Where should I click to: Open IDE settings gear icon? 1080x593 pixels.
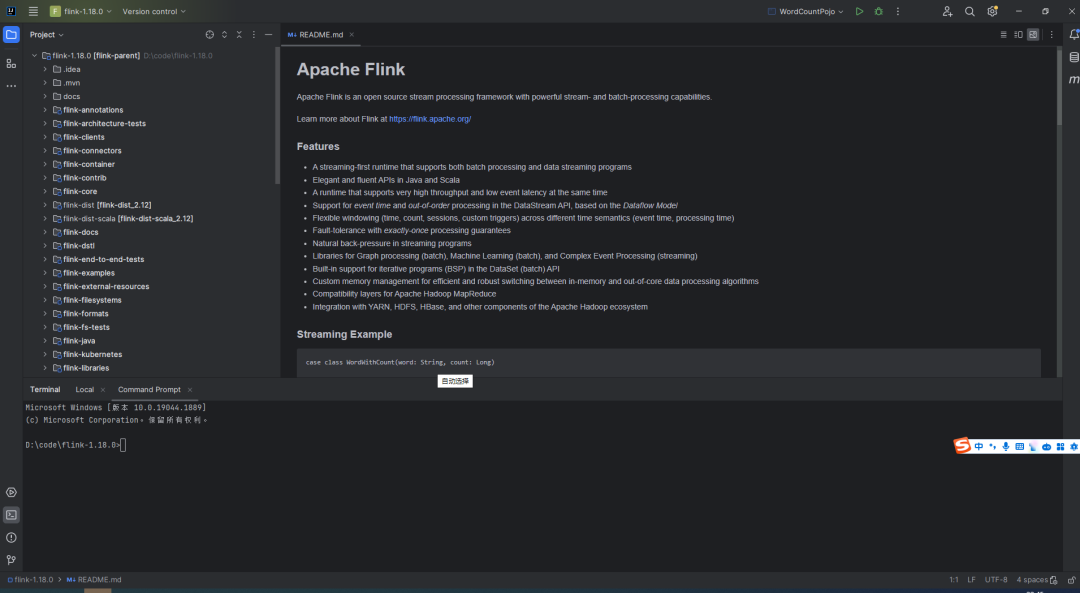point(992,11)
